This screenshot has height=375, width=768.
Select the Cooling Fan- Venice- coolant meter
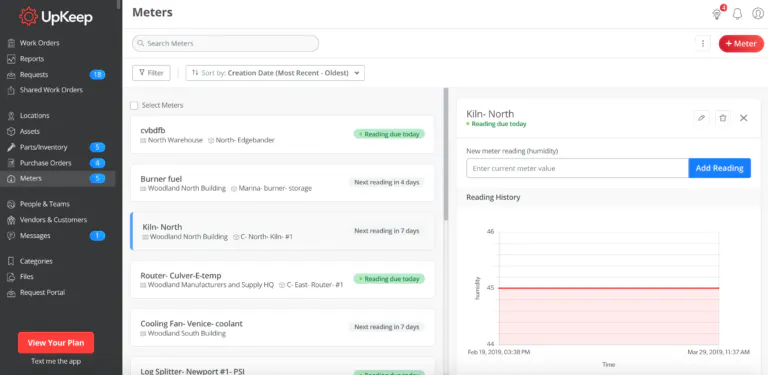point(282,328)
